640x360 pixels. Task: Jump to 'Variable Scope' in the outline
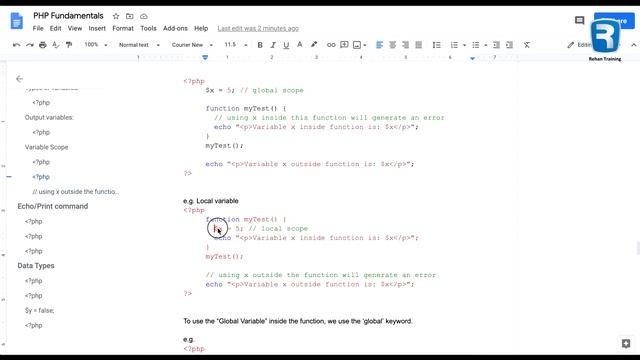(47, 147)
